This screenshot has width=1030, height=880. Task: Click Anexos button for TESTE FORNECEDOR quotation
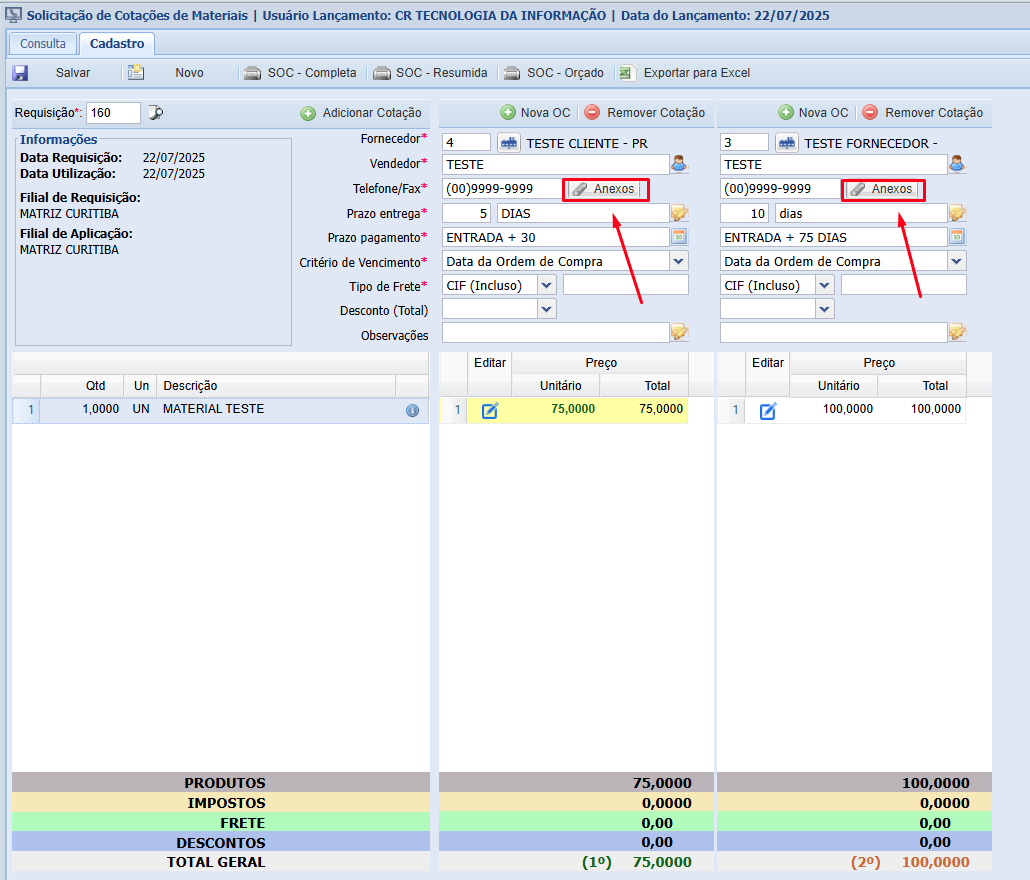[884, 189]
